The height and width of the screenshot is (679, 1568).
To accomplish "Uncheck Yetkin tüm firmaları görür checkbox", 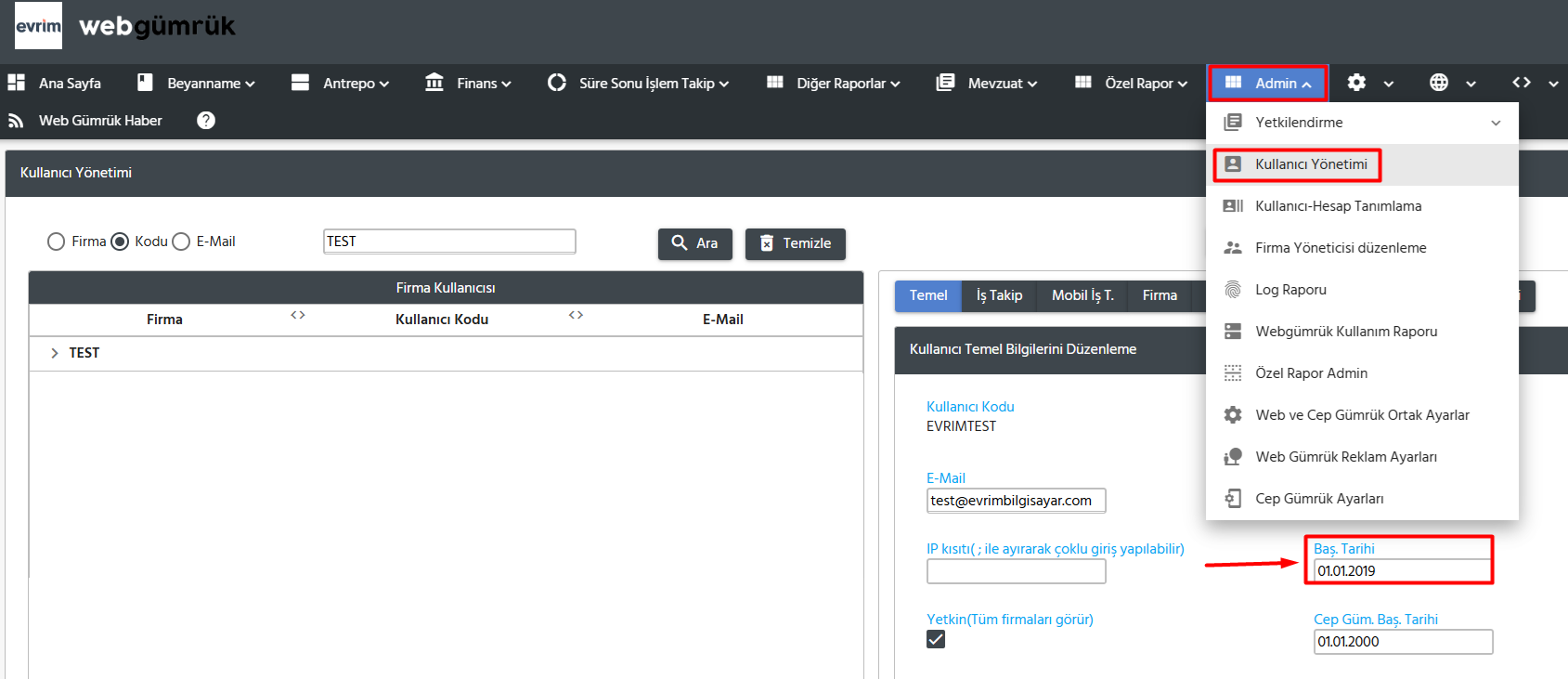I will pyautogui.click(x=936, y=639).
